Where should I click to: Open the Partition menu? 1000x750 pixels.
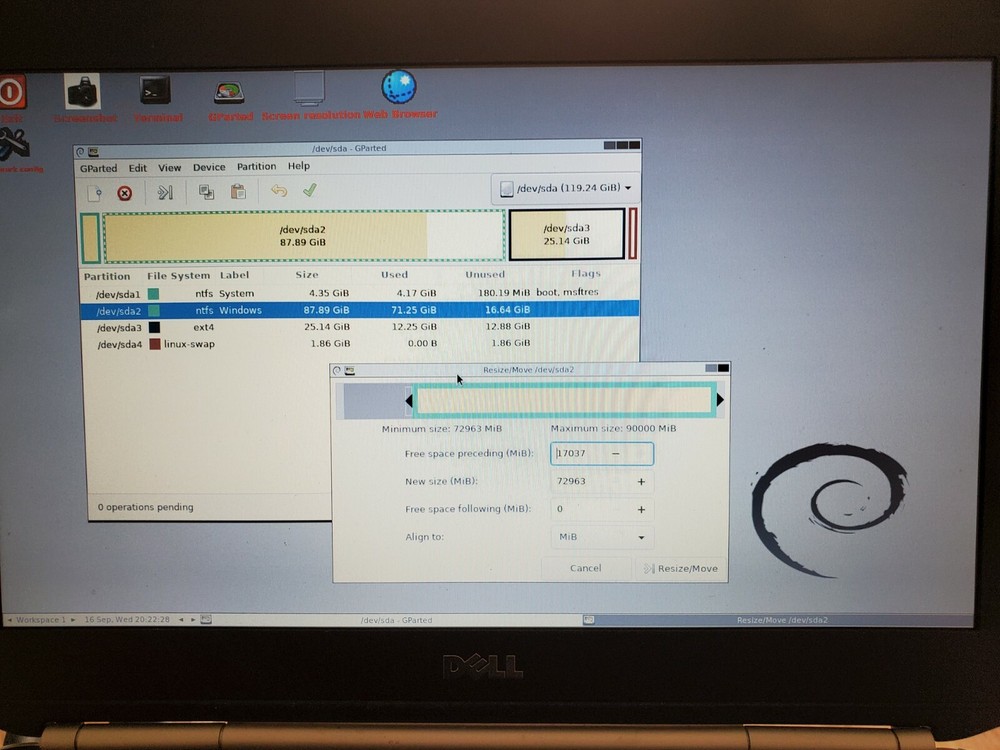click(256, 166)
